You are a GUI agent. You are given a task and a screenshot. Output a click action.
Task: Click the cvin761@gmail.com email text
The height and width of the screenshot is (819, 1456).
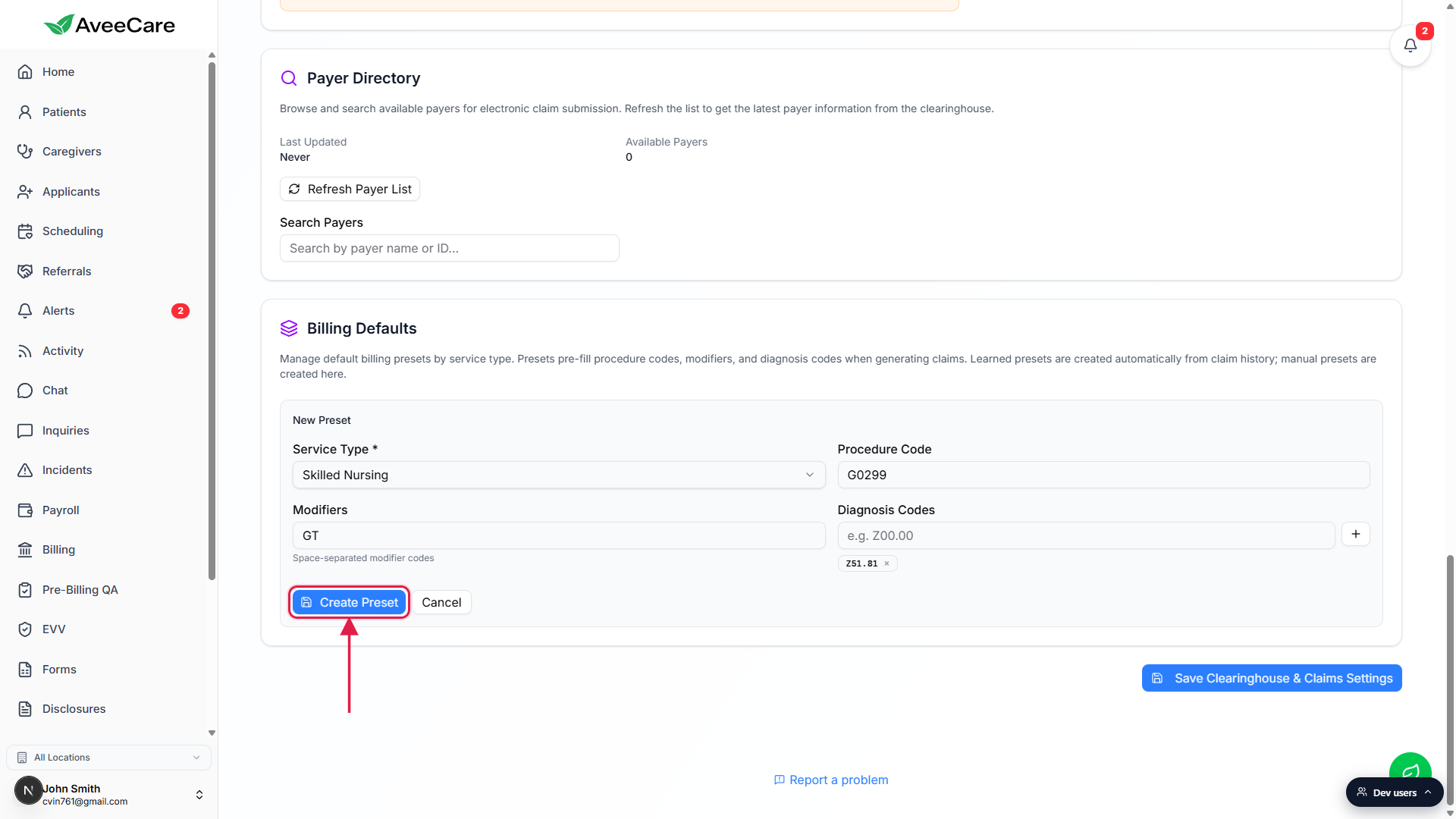coord(85,802)
